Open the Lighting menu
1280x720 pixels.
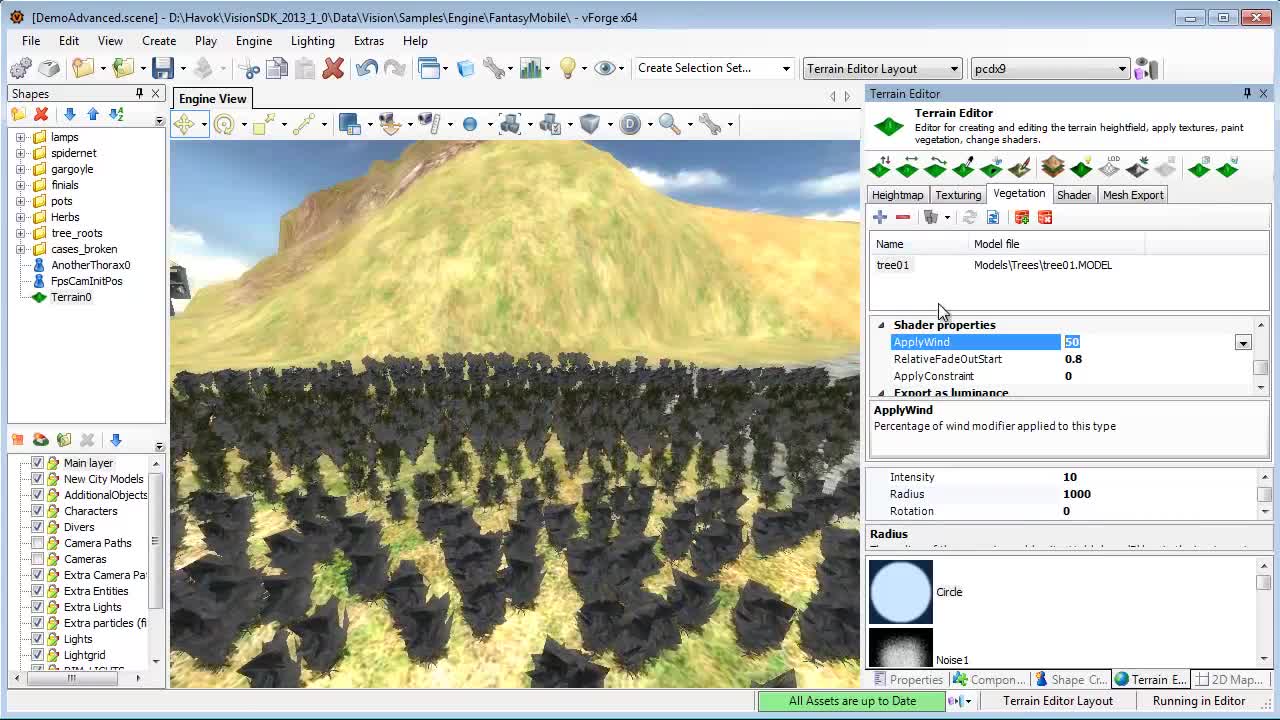coord(312,41)
